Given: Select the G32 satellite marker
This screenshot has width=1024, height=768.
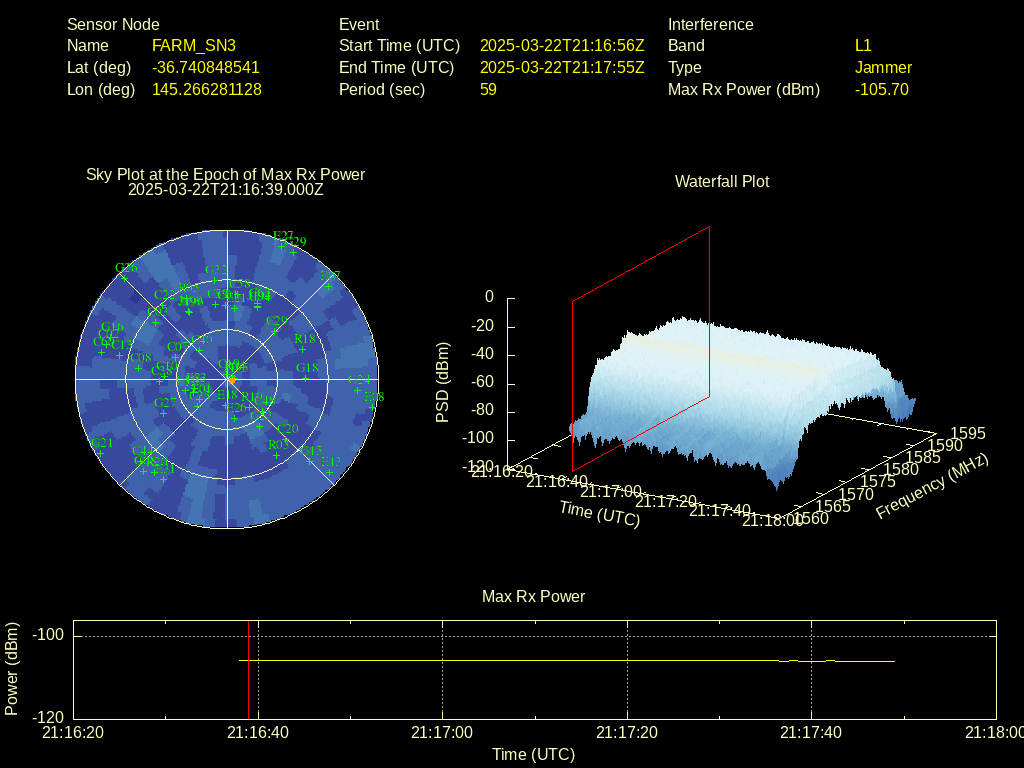Looking at the screenshot, I should pyautogui.click(x=214, y=280).
